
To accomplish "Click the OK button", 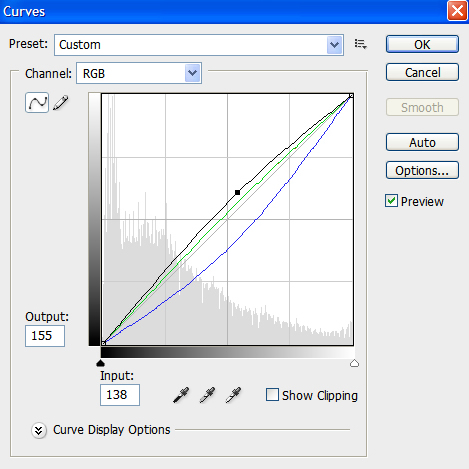I will (x=422, y=44).
